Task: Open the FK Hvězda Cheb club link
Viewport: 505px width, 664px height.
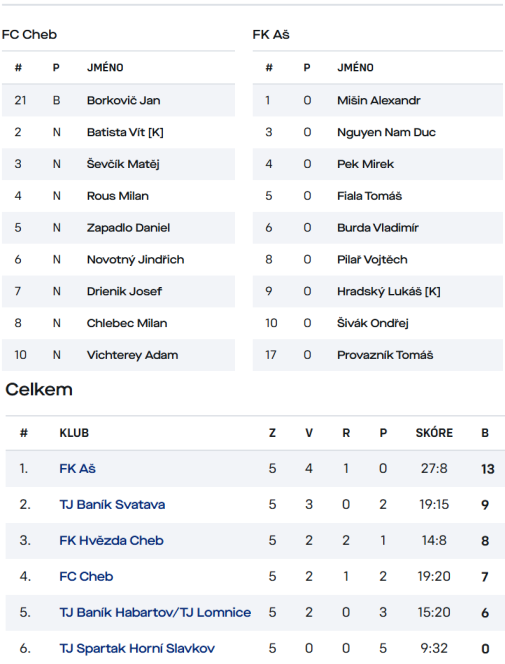Action: 111,540
